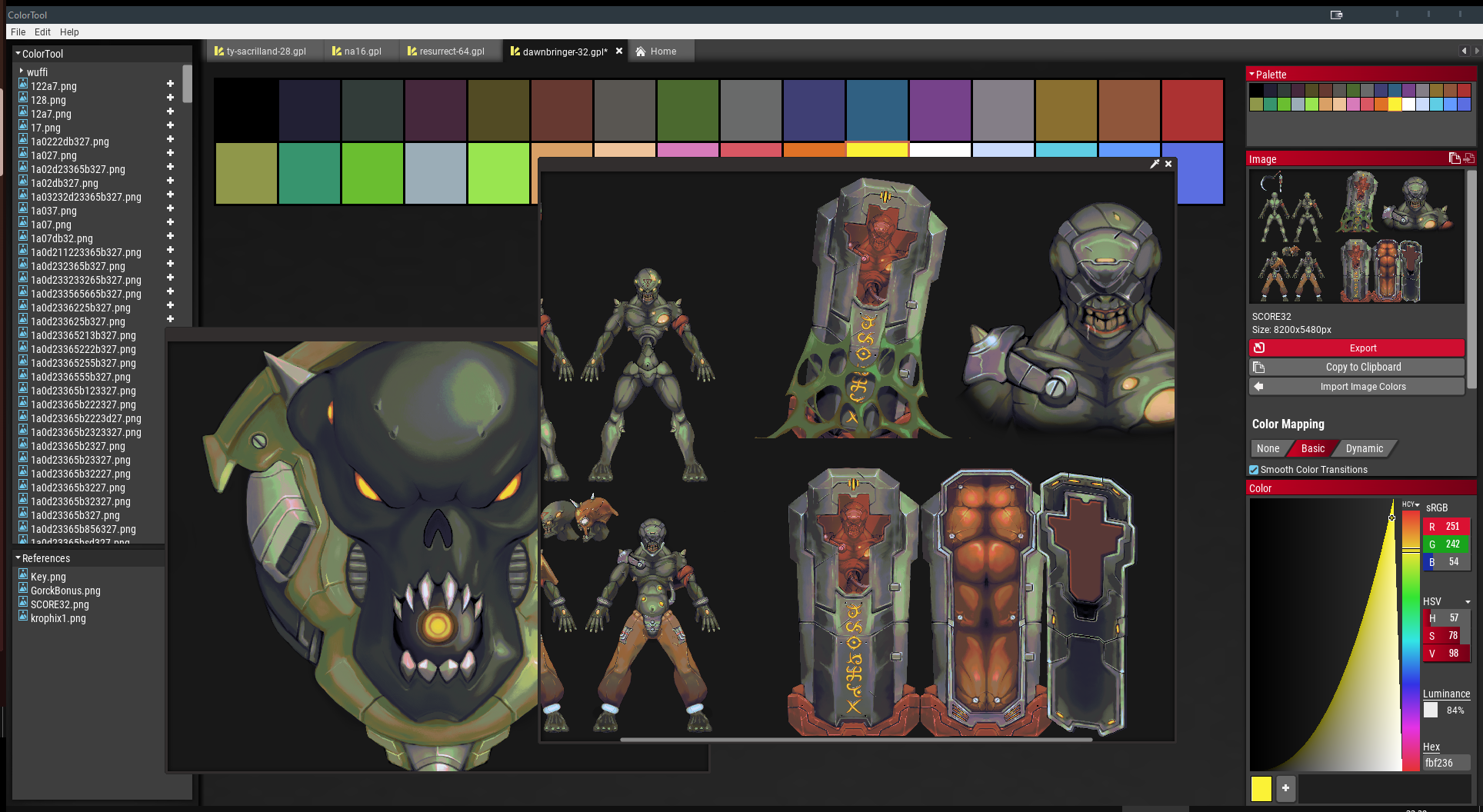Close the dawnbringer-32.gpl tab

tap(619, 52)
